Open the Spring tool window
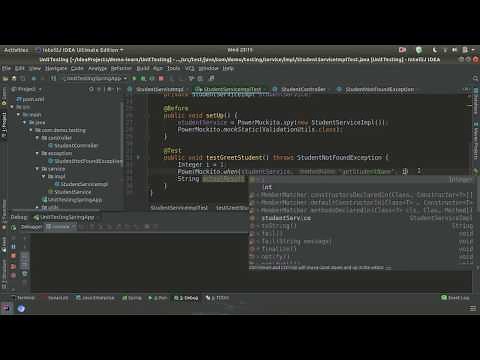The height and width of the screenshot is (360, 480). pyautogui.click(x=132, y=298)
